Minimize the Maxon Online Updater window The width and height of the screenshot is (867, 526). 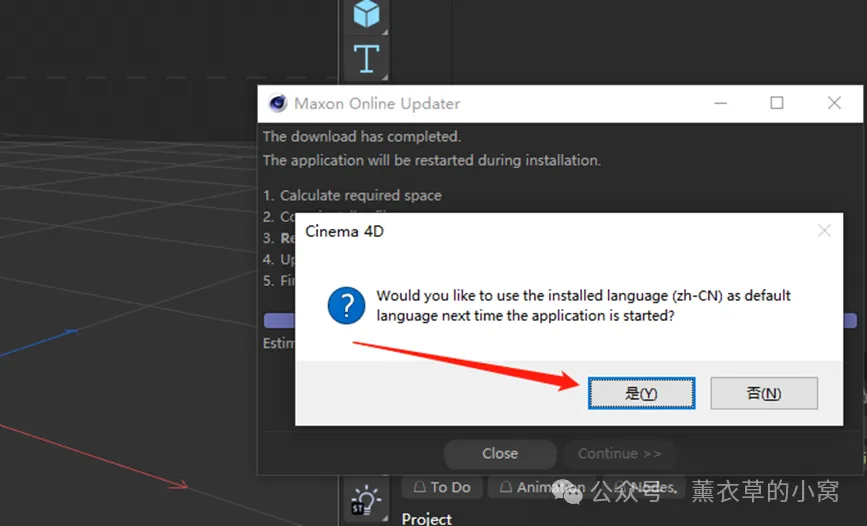tap(720, 103)
